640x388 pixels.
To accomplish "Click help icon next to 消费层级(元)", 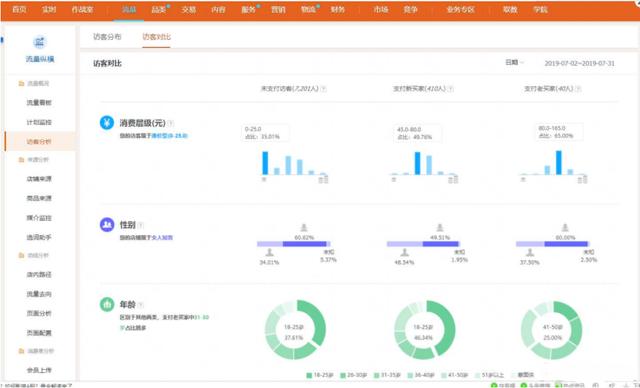I will tap(171, 123).
